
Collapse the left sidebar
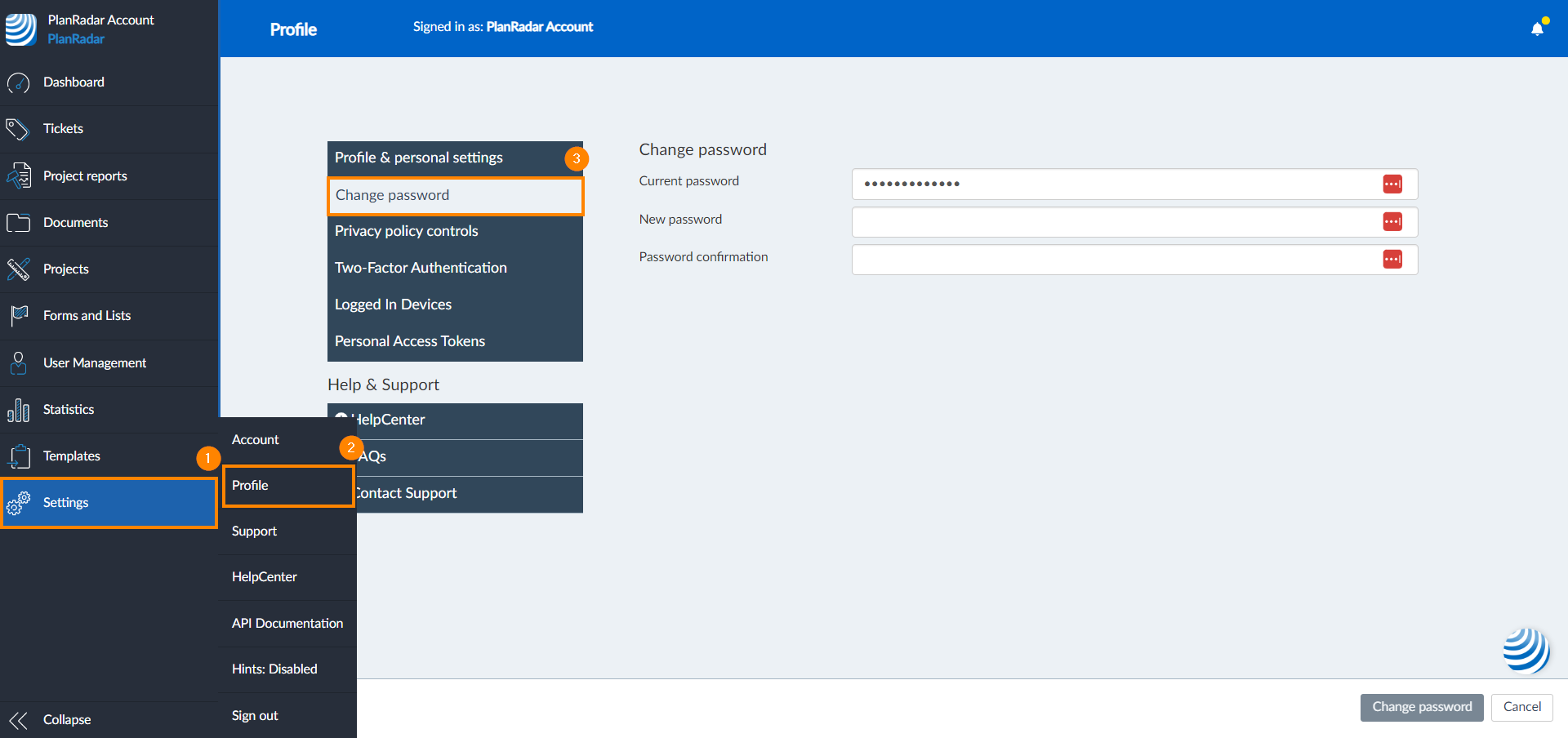pos(49,719)
